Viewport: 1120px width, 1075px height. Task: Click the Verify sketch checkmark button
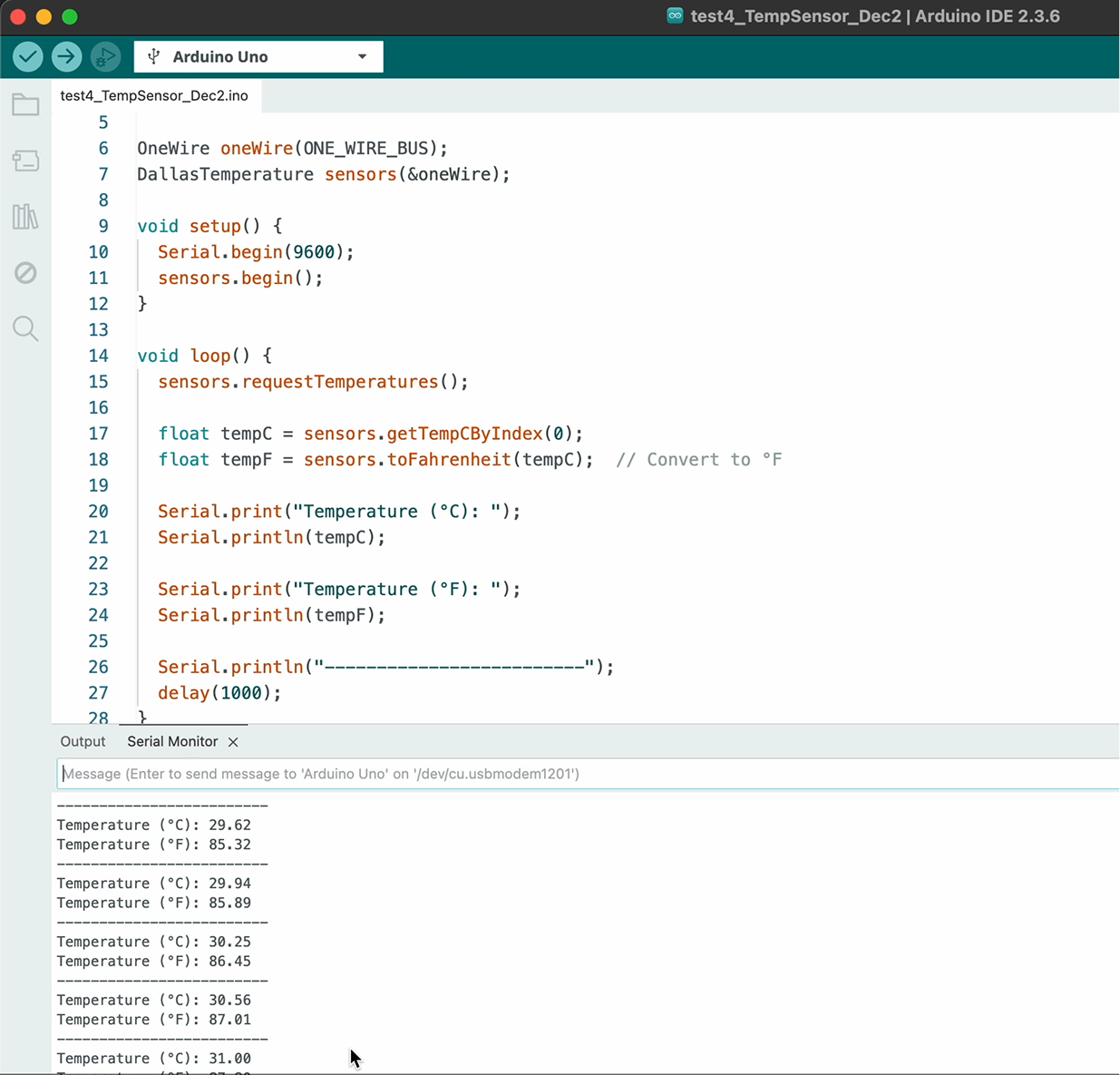28,57
